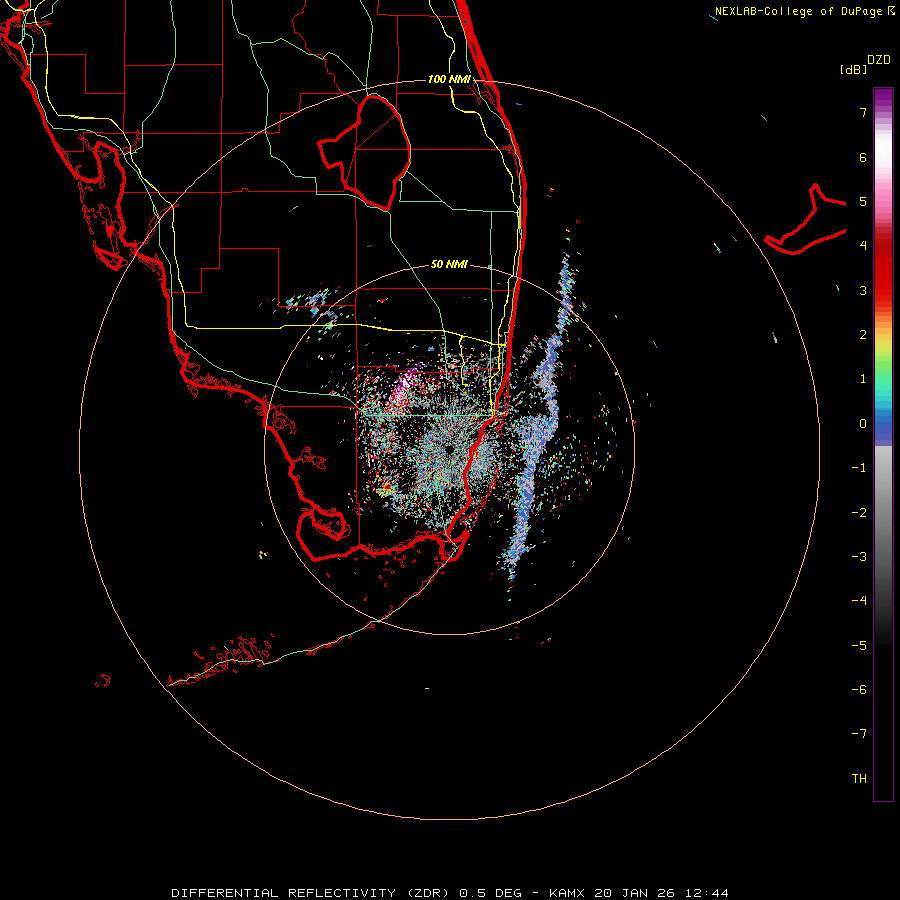Viewport: 900px width, 900px height.
Task: Click the -7 value on color scale
Action: pos(859,734)
